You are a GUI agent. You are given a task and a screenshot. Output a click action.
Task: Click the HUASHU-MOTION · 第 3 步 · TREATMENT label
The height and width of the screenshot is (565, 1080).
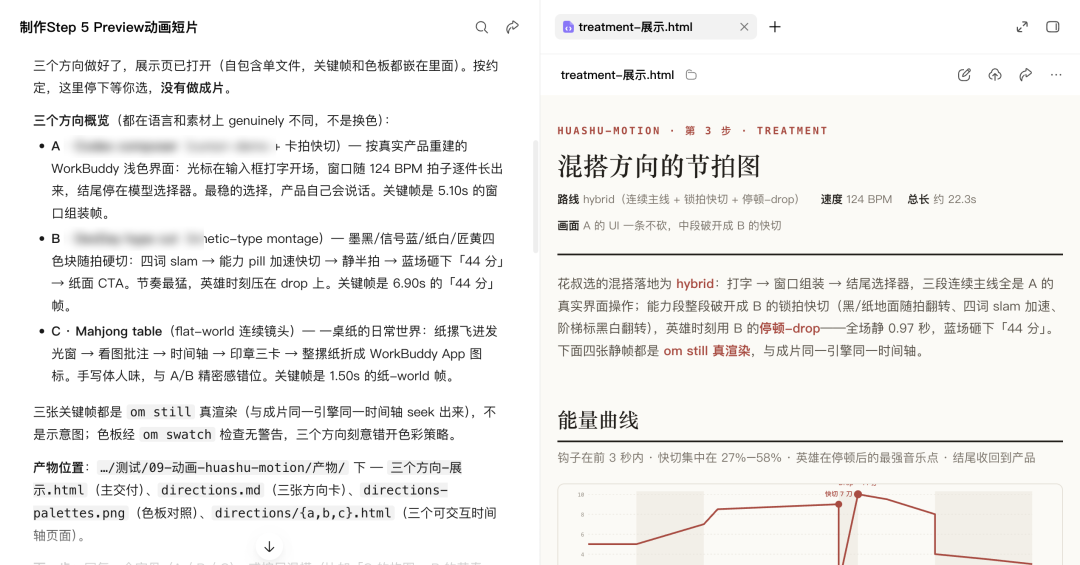point(692,130)
